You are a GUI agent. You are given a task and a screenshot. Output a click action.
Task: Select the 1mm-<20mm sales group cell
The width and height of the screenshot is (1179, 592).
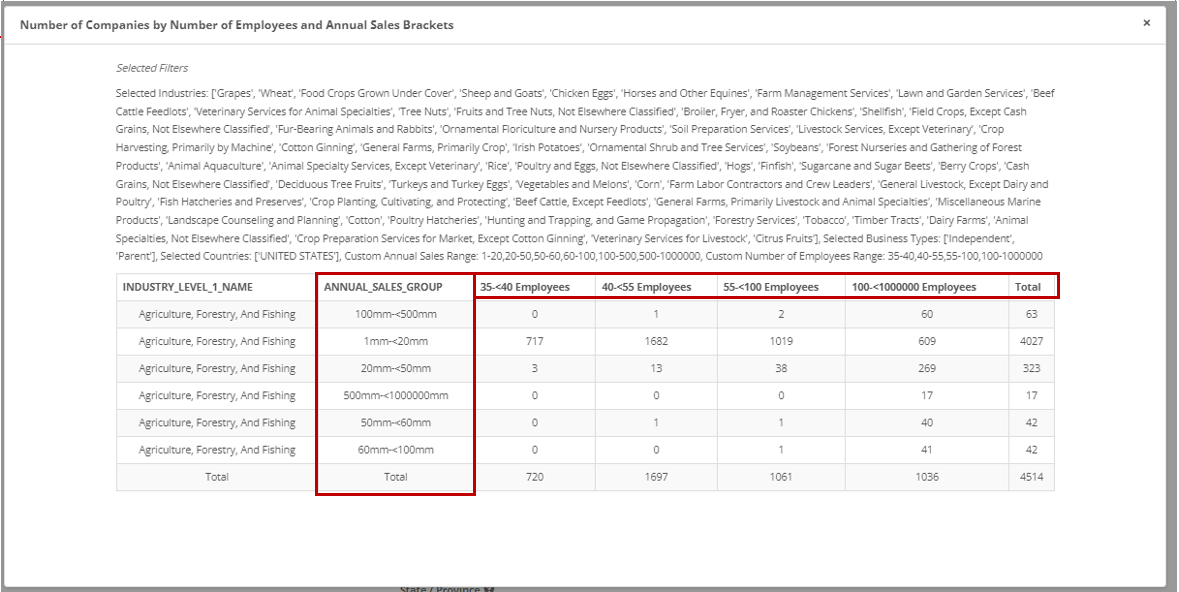click(x=395, y=341)
